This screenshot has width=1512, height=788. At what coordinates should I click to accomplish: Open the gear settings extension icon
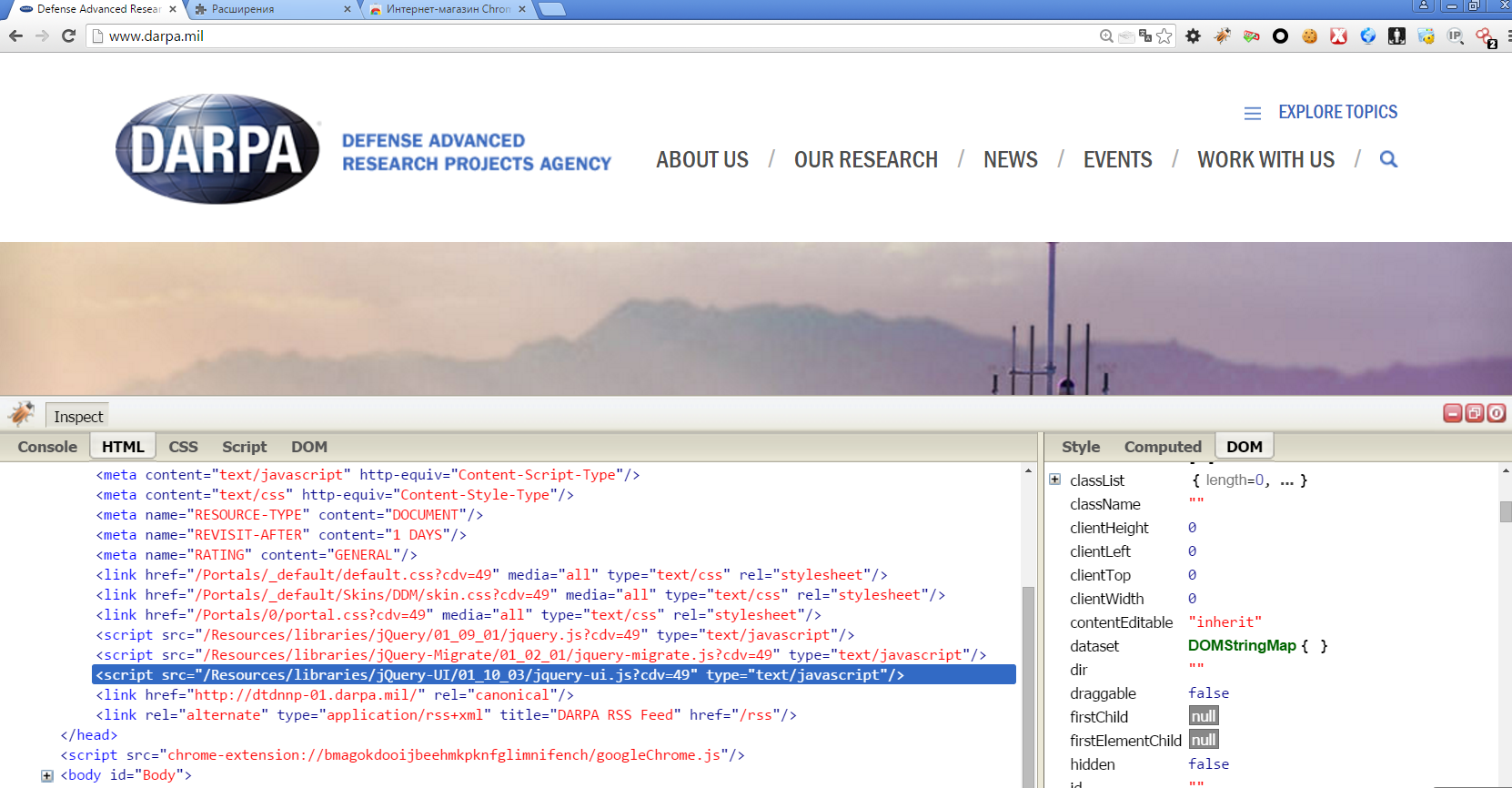pyautogui.click(x=1193, y=35)
